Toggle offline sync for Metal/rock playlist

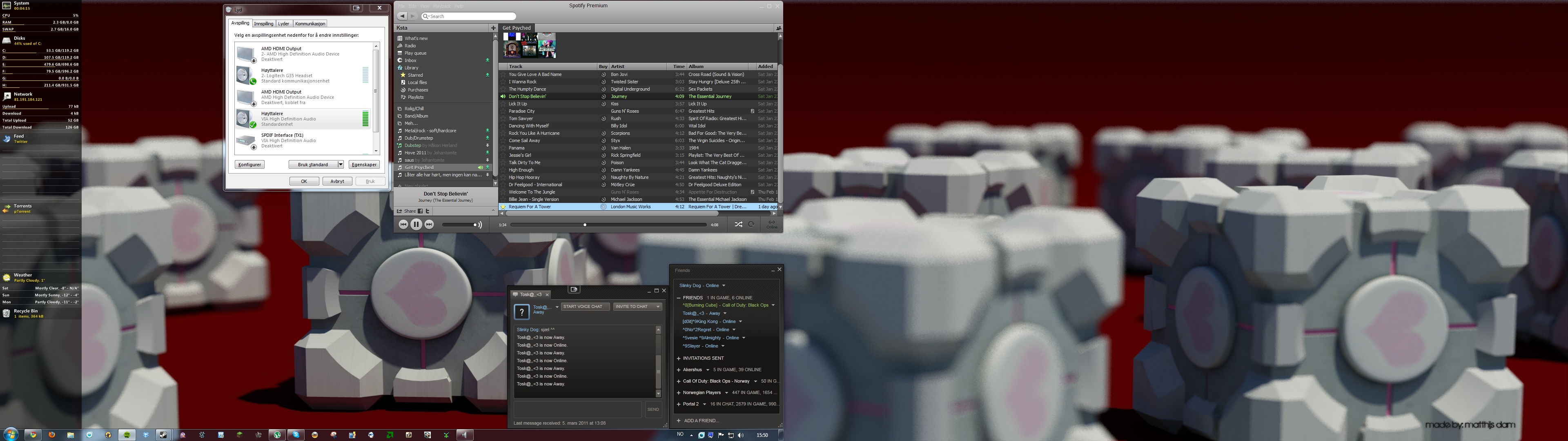[x=487, y=130]
